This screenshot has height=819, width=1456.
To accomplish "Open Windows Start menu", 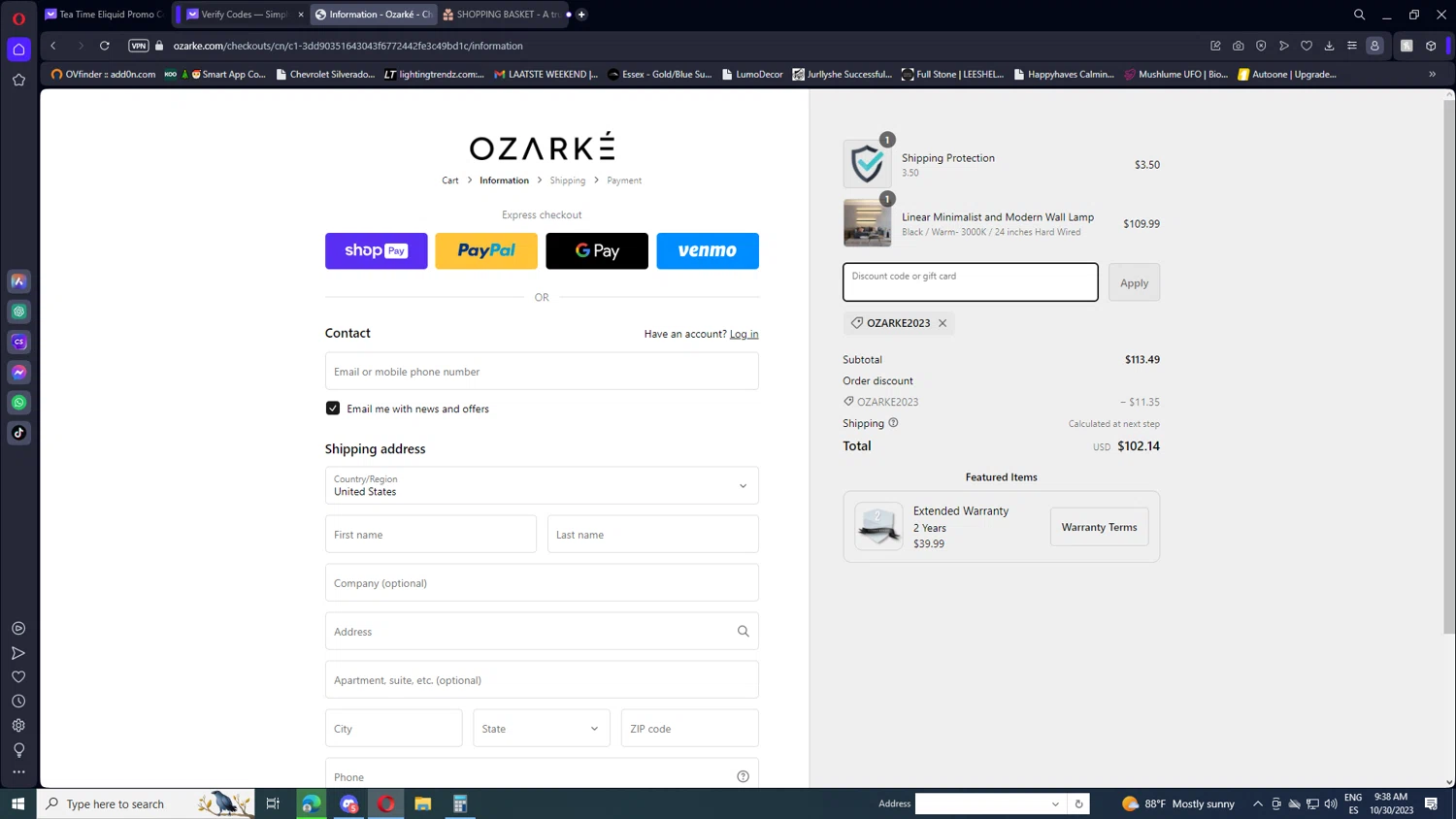I will (17, 803).
